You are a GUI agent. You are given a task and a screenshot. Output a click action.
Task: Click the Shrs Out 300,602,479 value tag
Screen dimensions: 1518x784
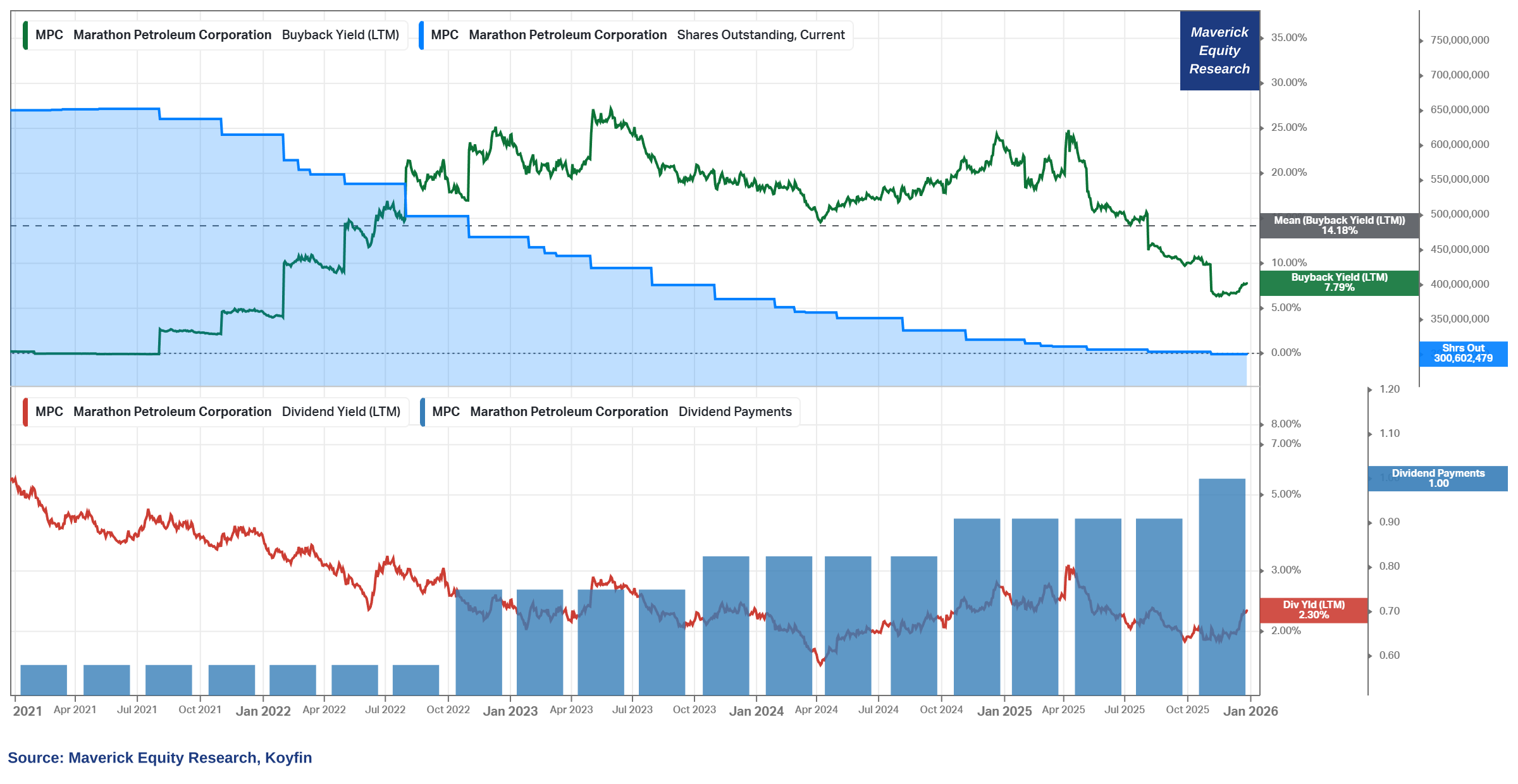coord(1462,353)
